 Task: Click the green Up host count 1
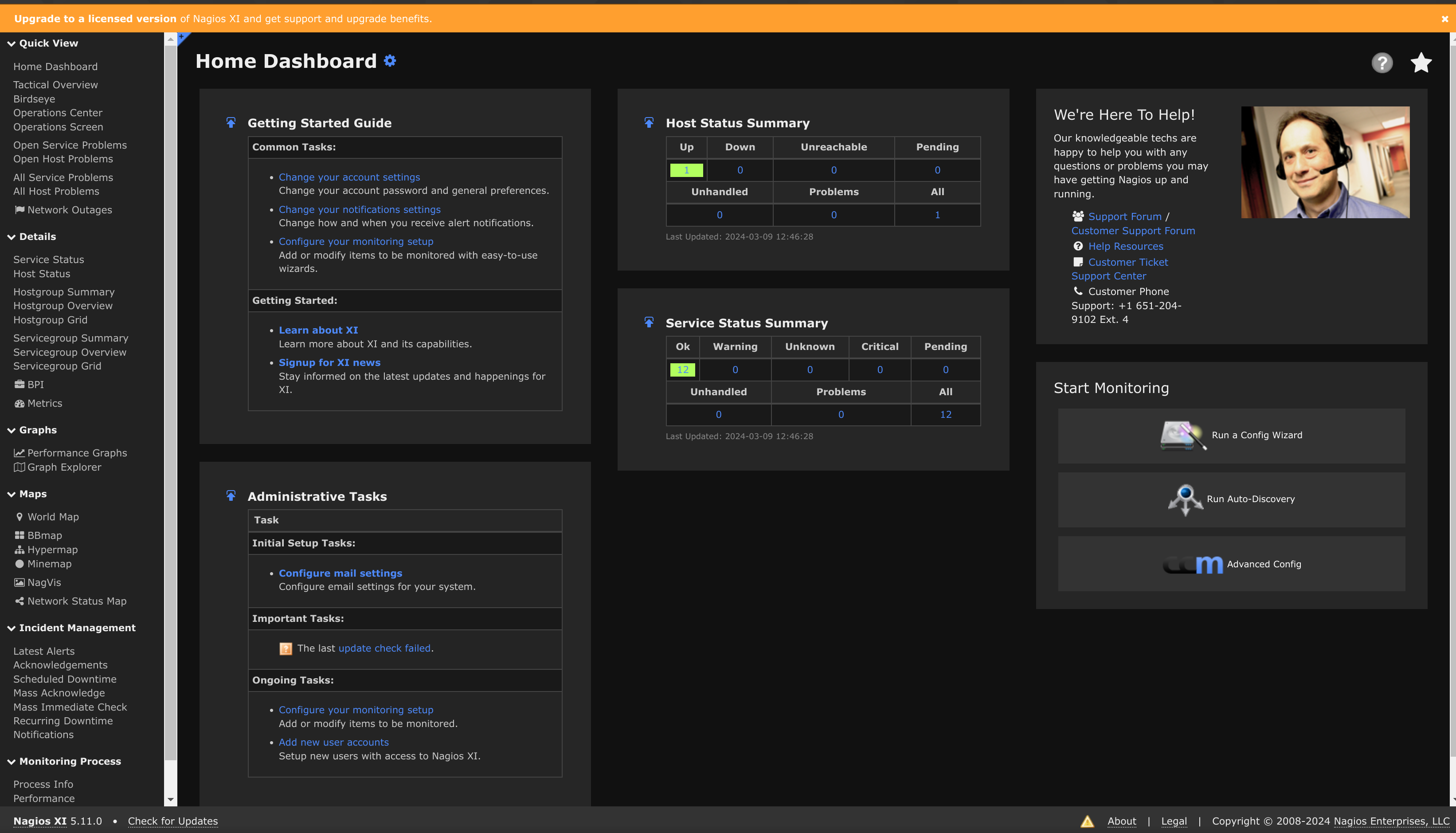(x=686, y=170)
